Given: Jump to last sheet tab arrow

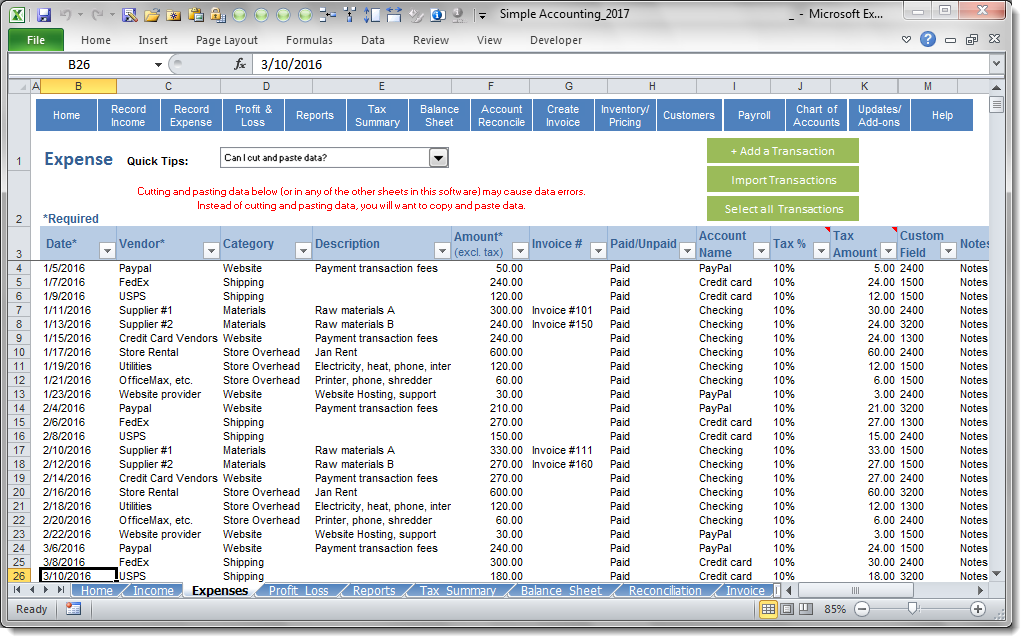Looking at the screenshot, I should 60,590.
